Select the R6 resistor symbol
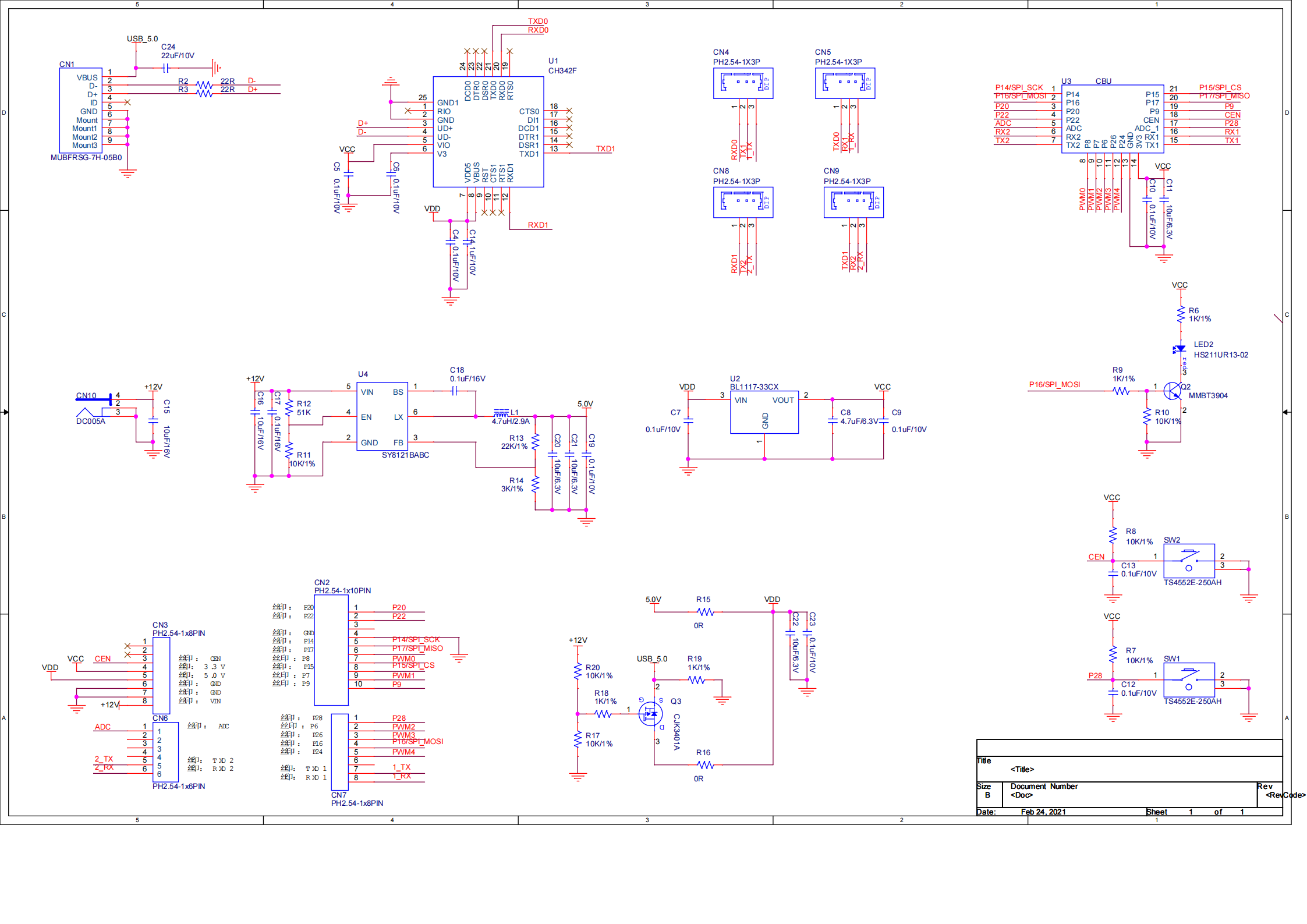 [x=1180, y=314]
